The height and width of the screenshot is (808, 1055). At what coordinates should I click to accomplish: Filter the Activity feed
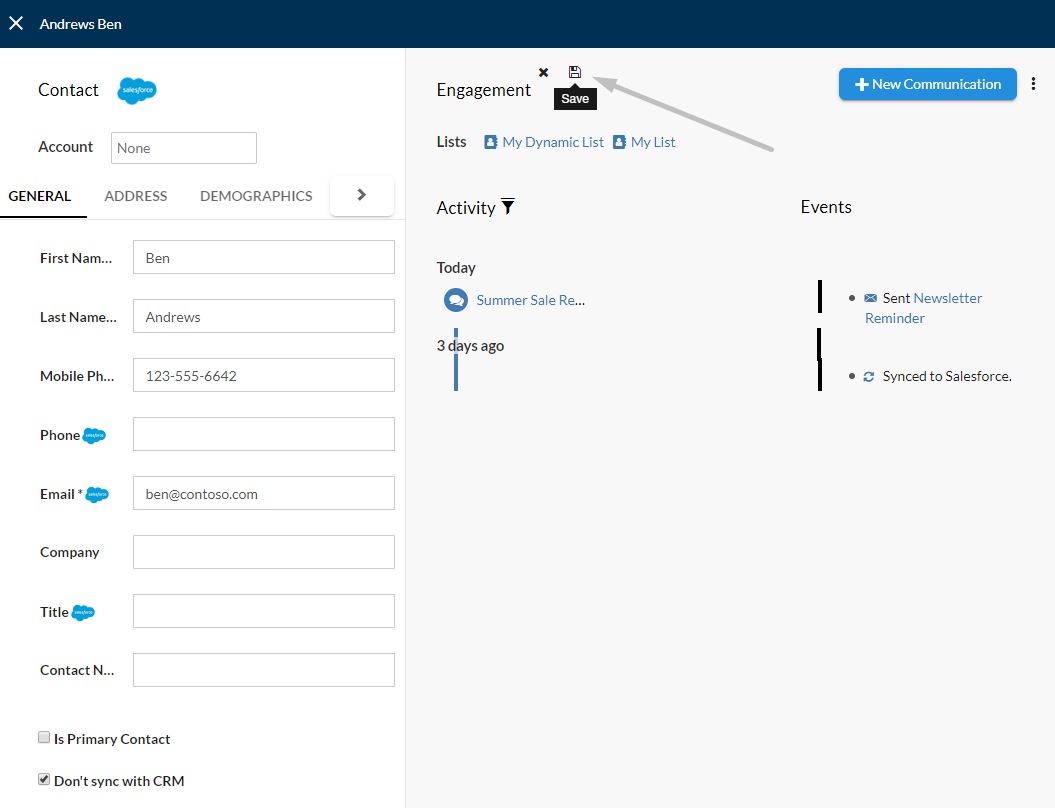(508, 207)
